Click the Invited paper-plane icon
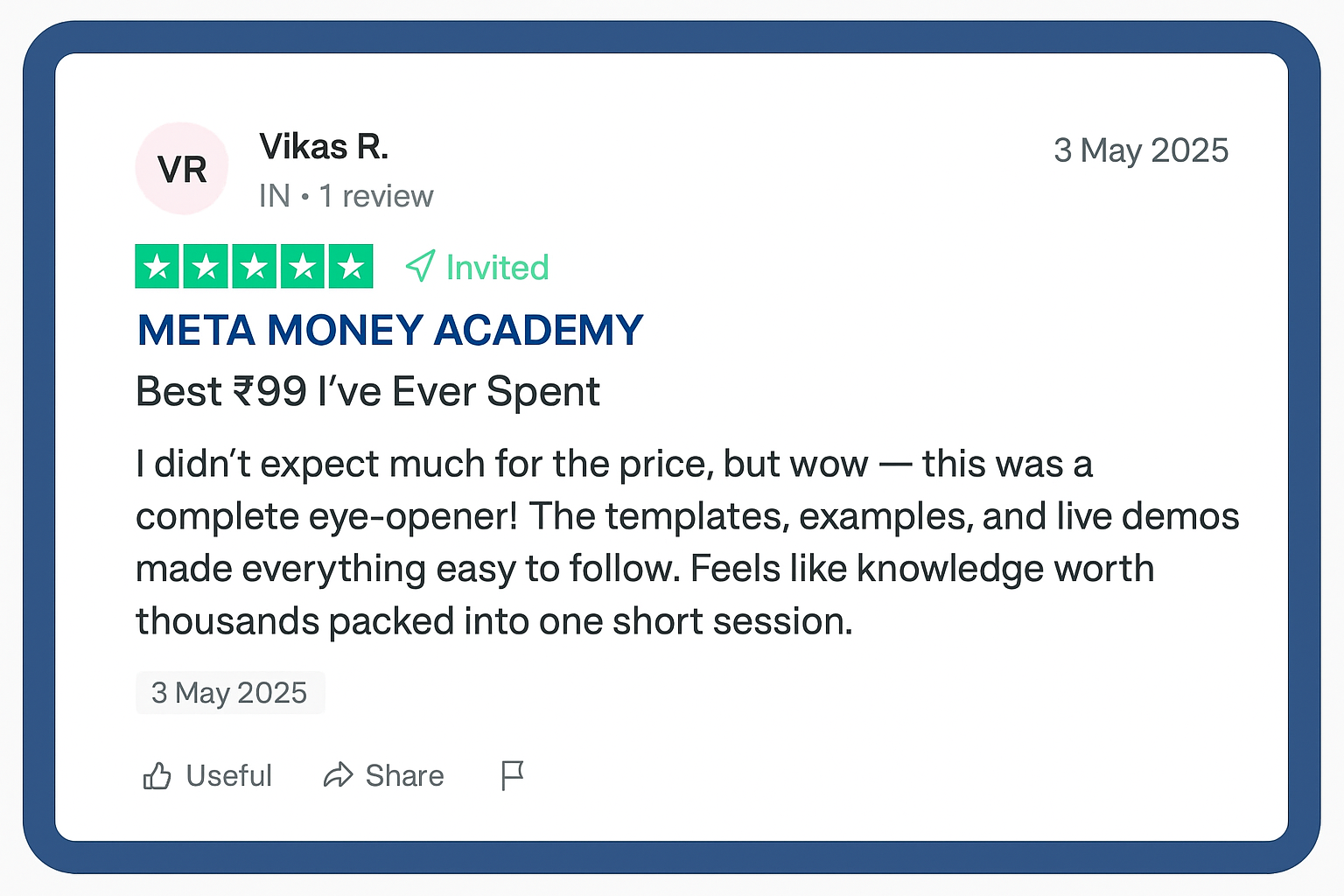 [x=421, y=266]
